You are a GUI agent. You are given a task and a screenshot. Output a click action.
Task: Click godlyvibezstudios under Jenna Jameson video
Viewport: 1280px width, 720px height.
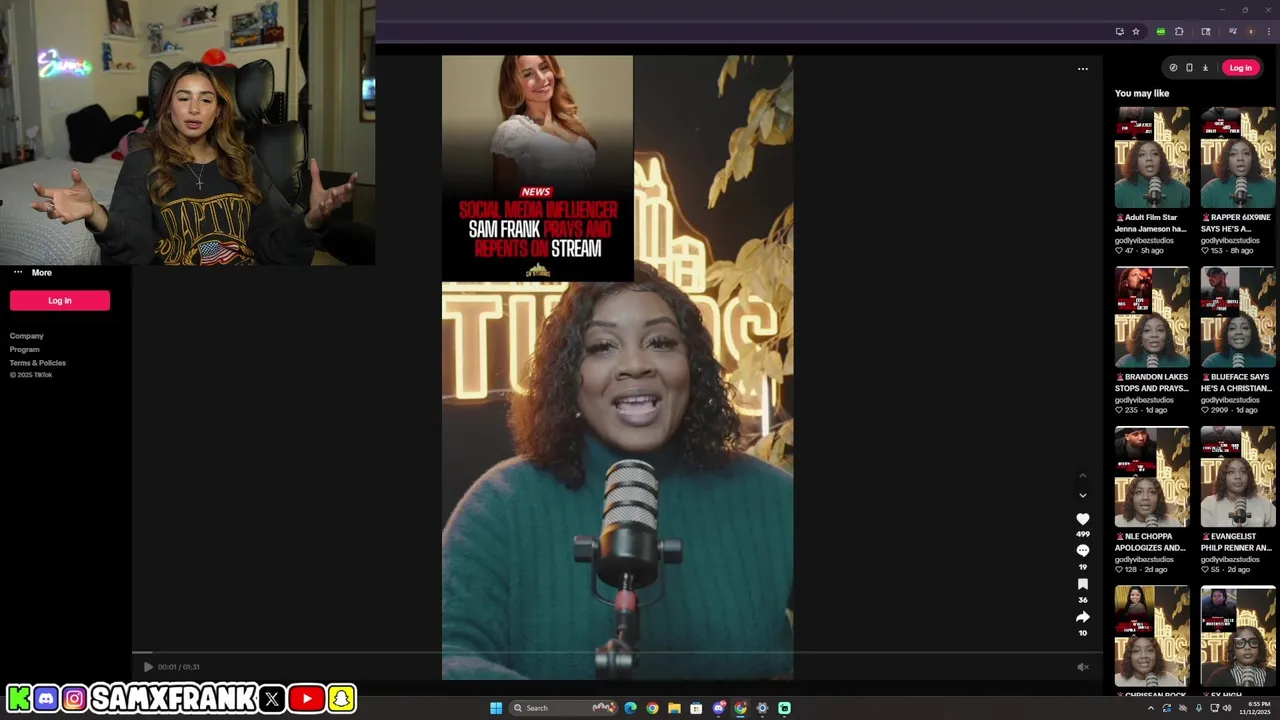[x=1144, y=241]
